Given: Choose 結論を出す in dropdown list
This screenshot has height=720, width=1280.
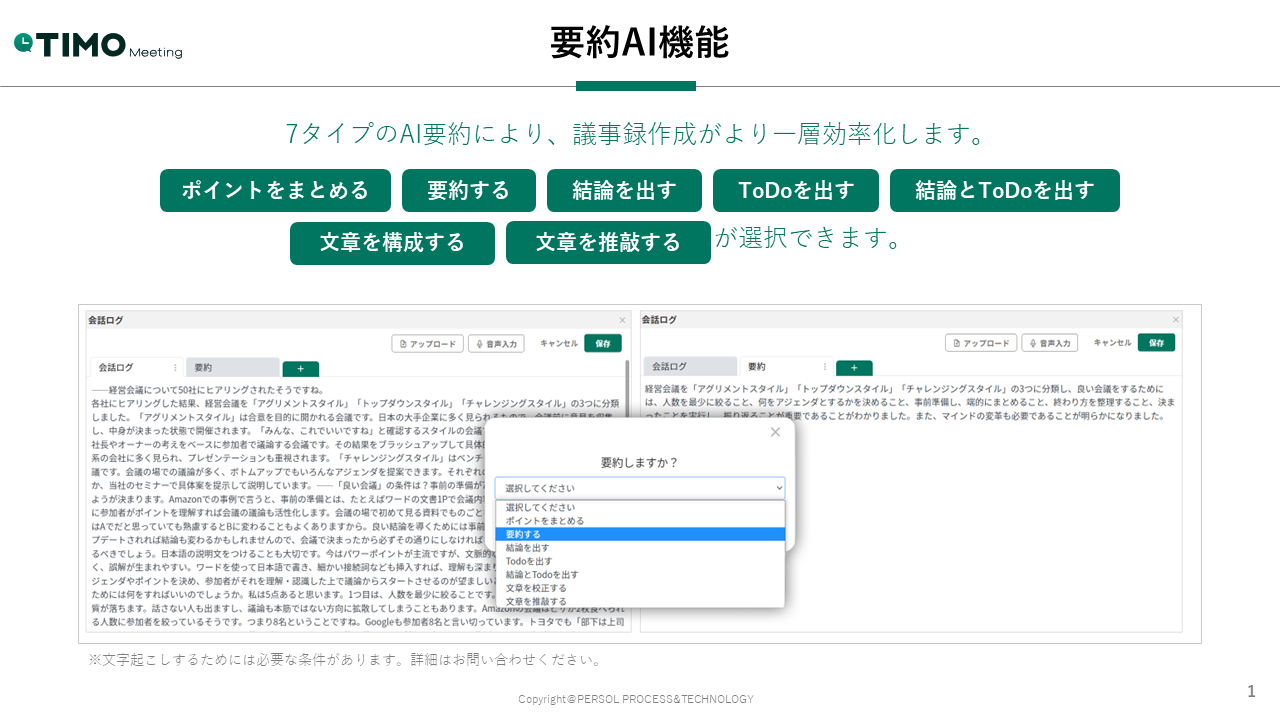Looking at the screenshot, I should [640, 548].
